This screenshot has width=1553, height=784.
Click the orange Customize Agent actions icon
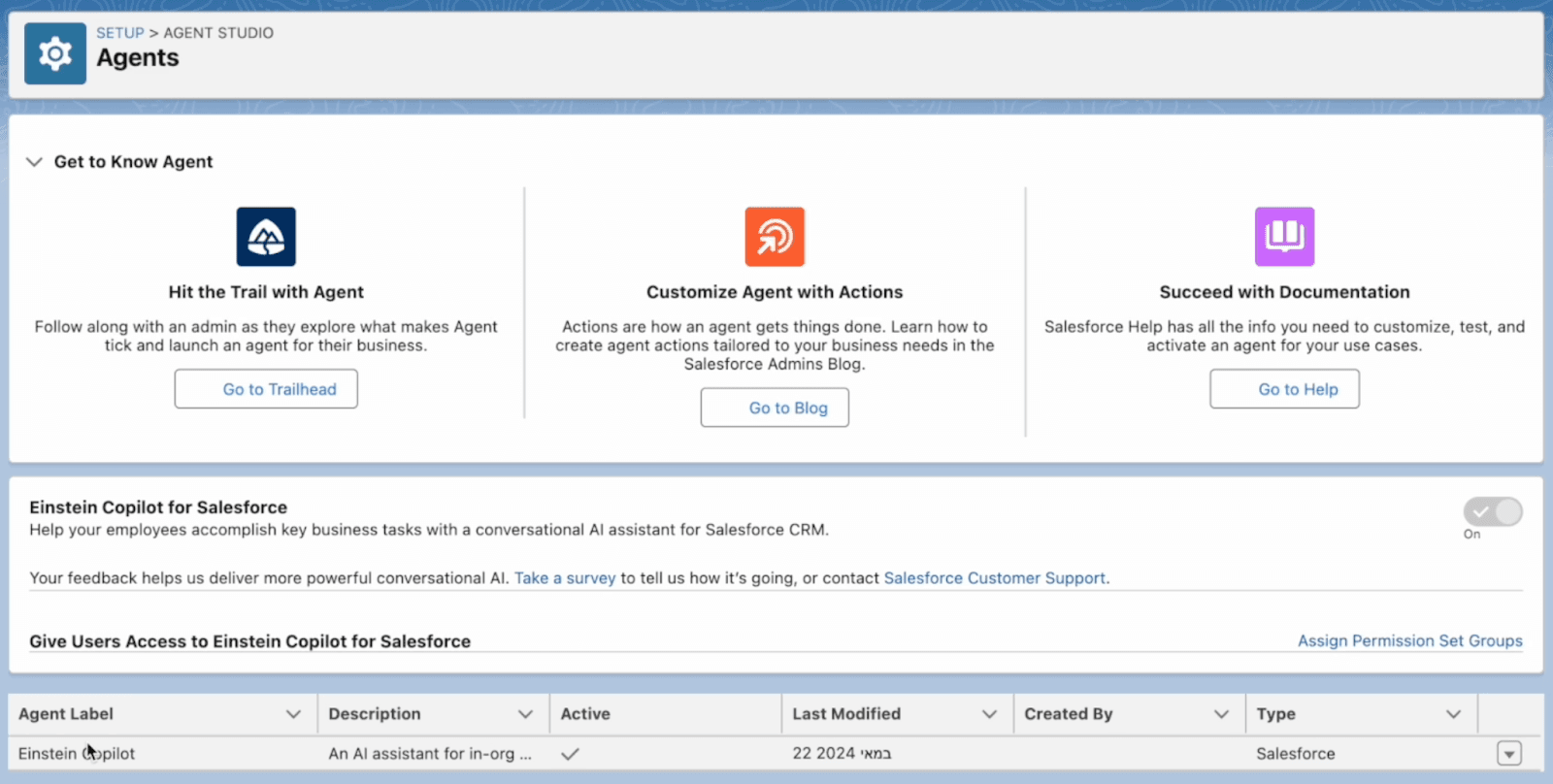click(x=775, y=237)
